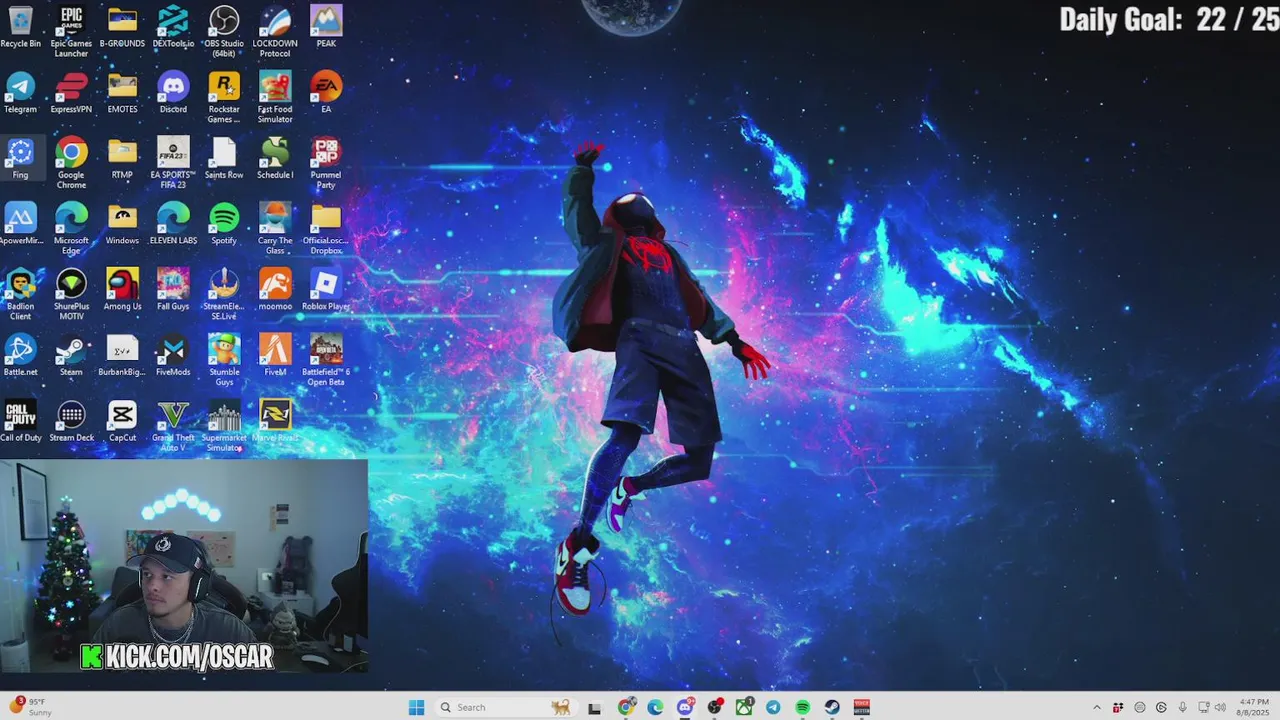Show hidden system tray icons chevron
The width and height of the screenshot is (1280, 720).
coord(1096,707)
